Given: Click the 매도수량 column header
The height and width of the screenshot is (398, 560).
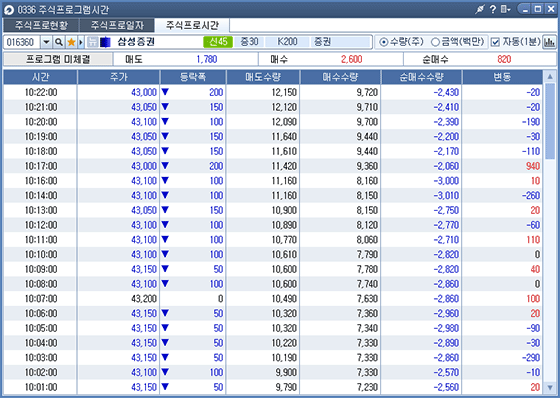Looking at the screenshot, I should pos(263,77).
